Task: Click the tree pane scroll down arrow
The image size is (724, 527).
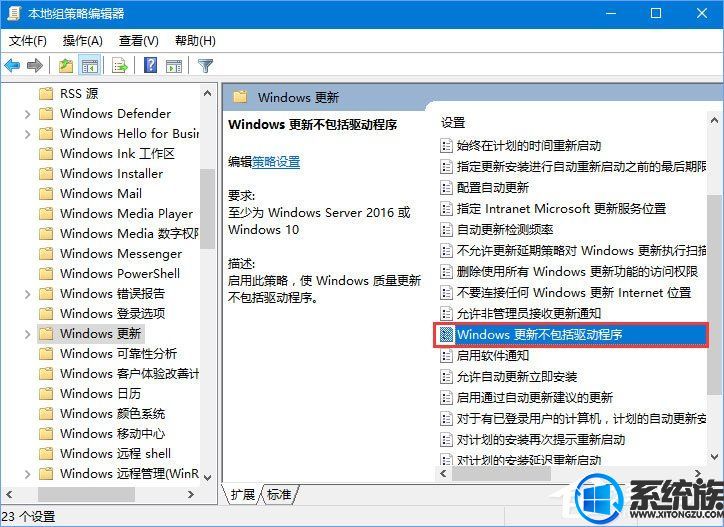Action: (x=207, y=477)
